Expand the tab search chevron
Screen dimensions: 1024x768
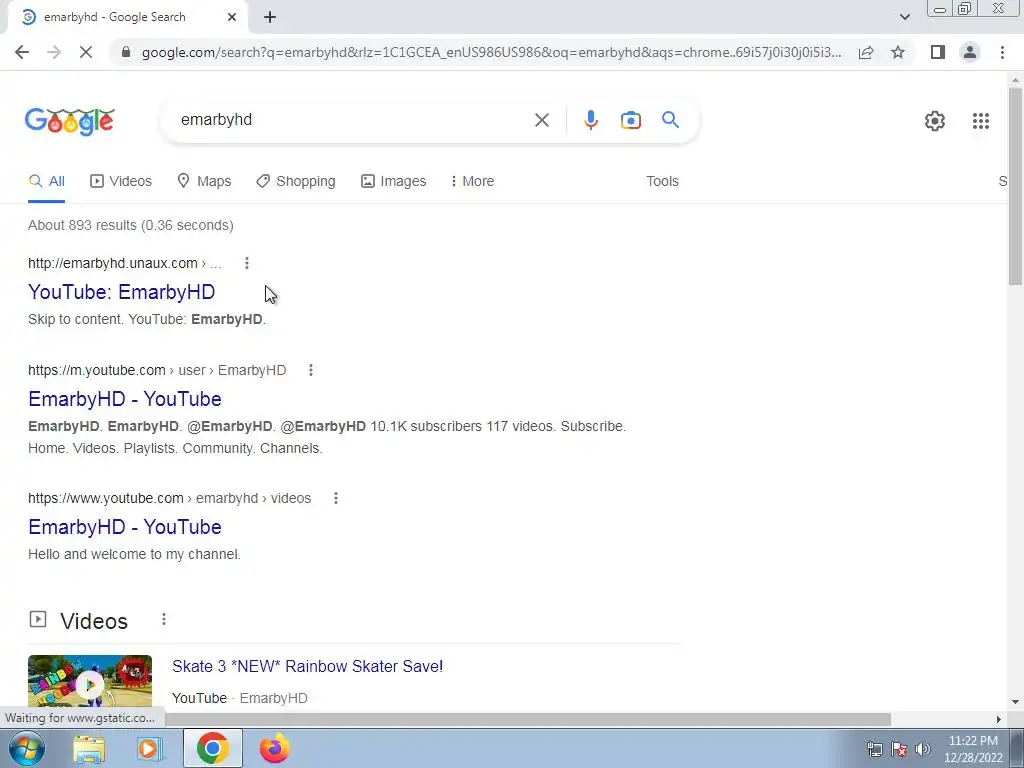[904, 17]
